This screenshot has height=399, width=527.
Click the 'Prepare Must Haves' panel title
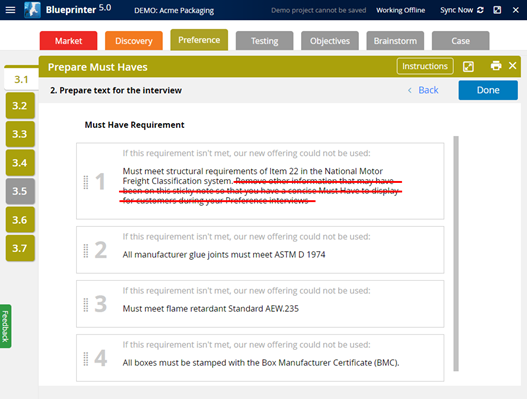click(97, 67)
